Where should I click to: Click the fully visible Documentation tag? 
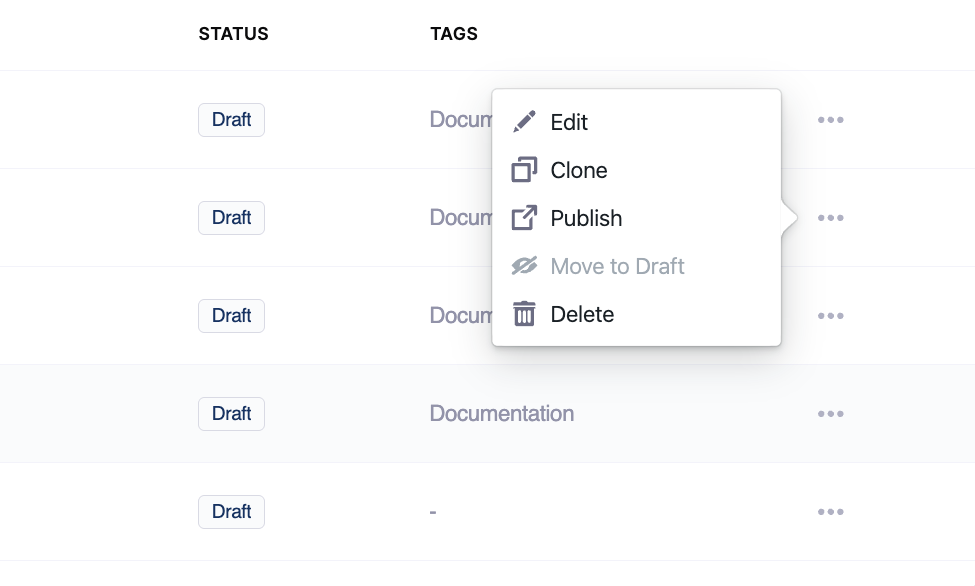(x=501, y=414)
